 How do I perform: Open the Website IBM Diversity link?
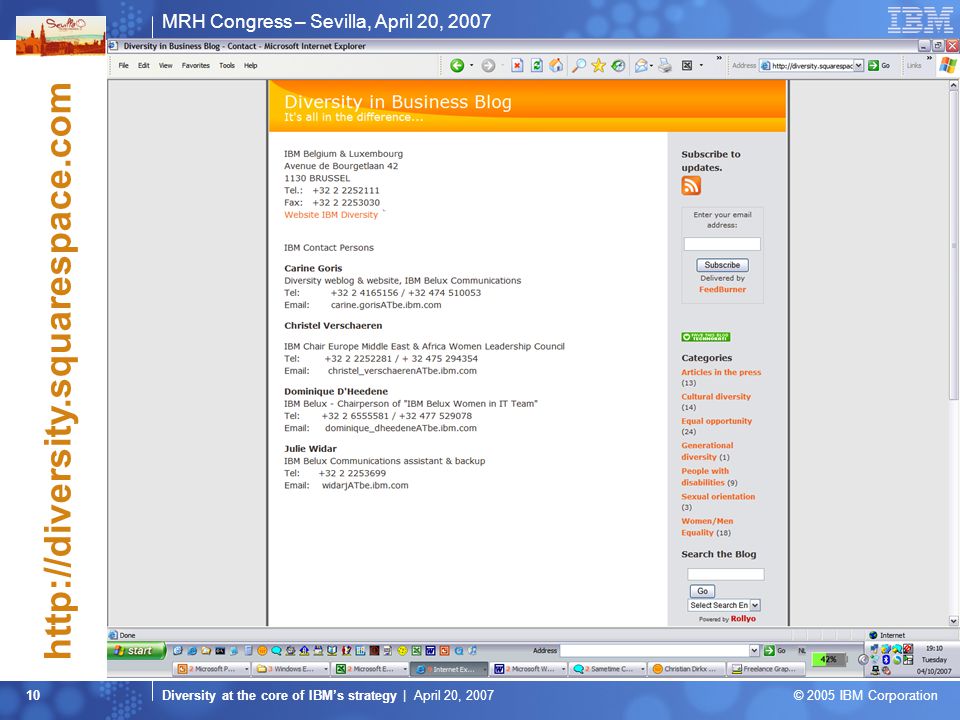coord(331,215)
